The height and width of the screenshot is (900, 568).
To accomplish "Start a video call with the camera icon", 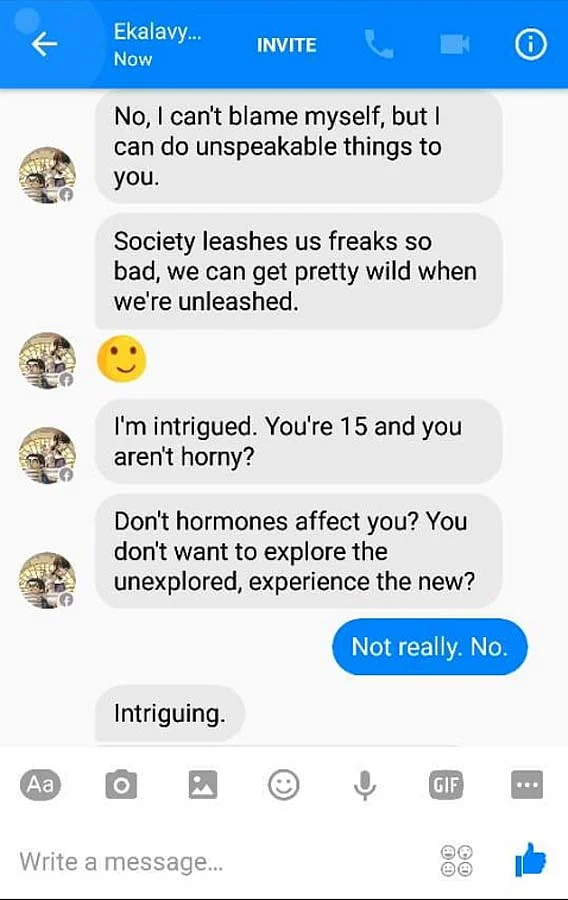I will 455,44.
